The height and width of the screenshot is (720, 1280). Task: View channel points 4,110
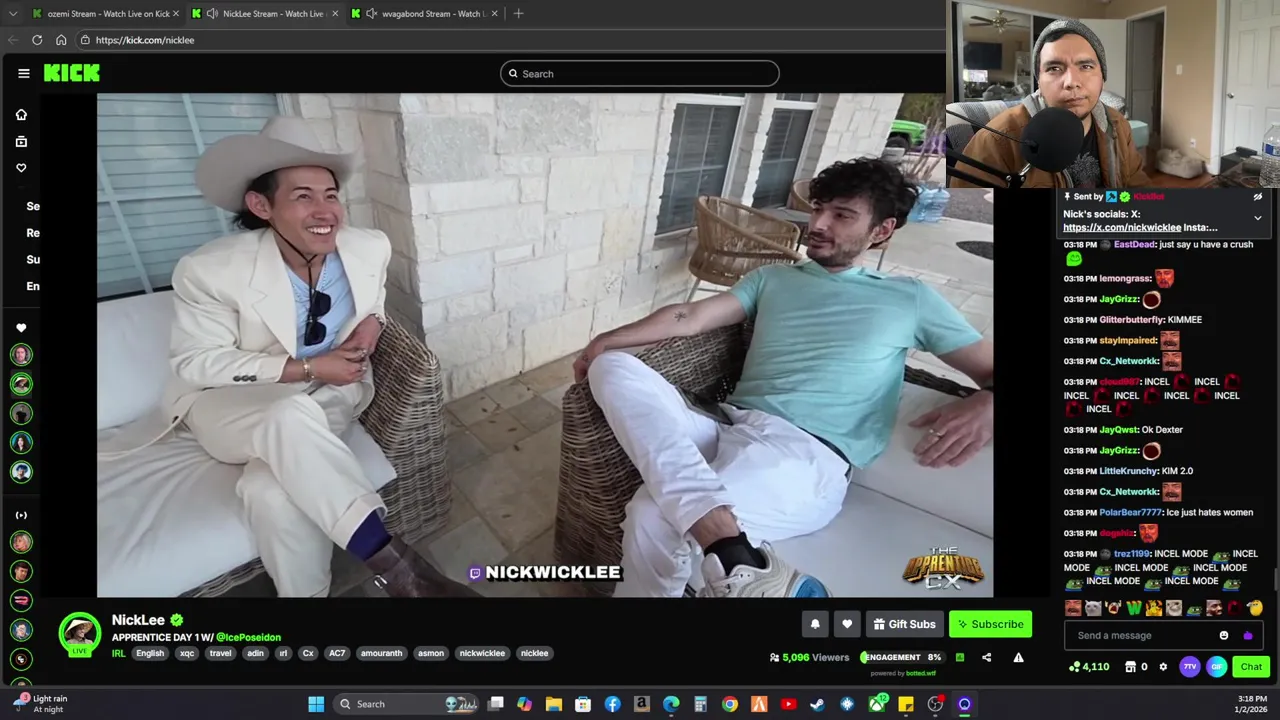coord(1089,667)
